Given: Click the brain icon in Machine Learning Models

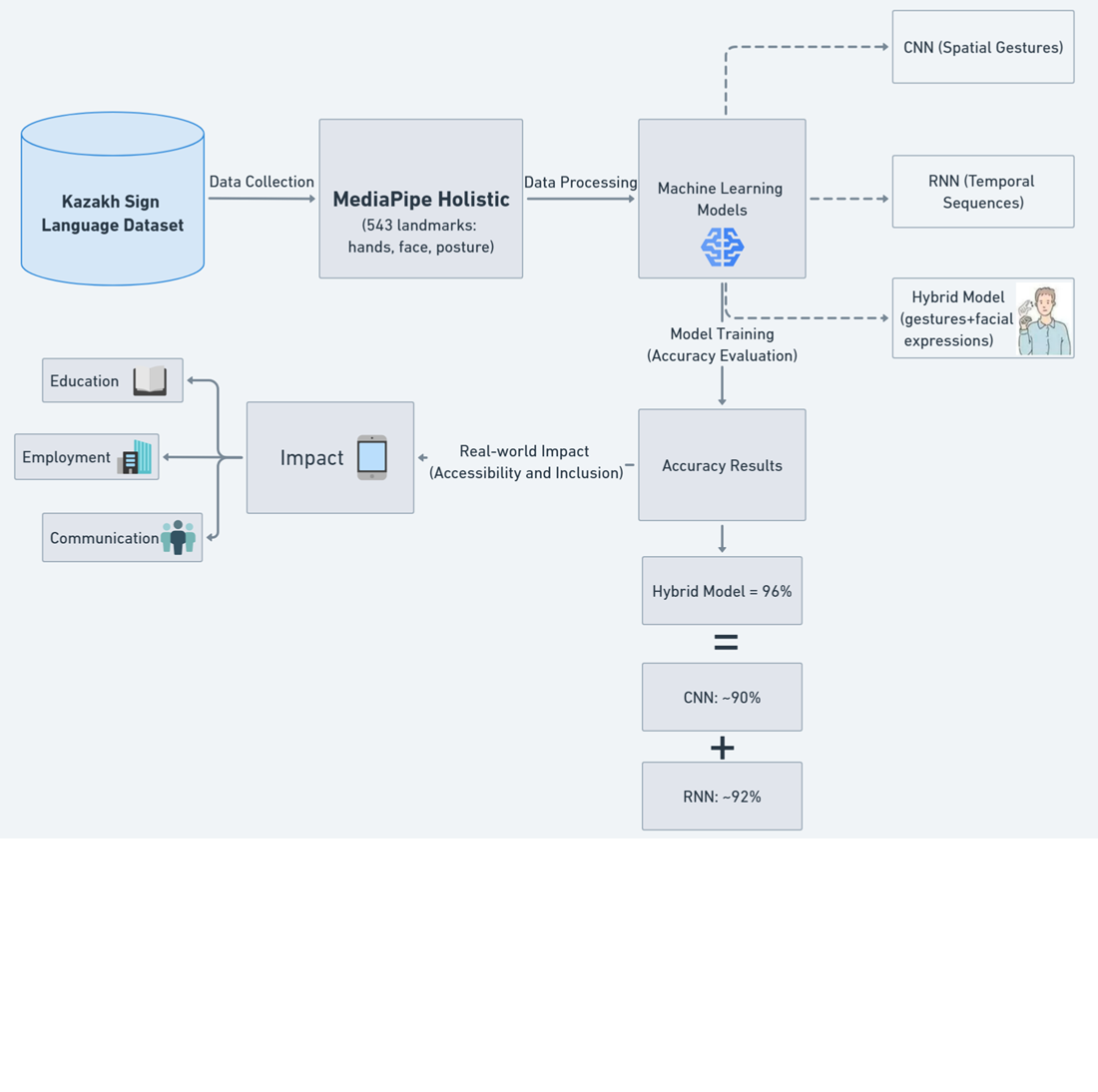Looking at the screenshot, I should pyautogui.click(x=722, y=247).
